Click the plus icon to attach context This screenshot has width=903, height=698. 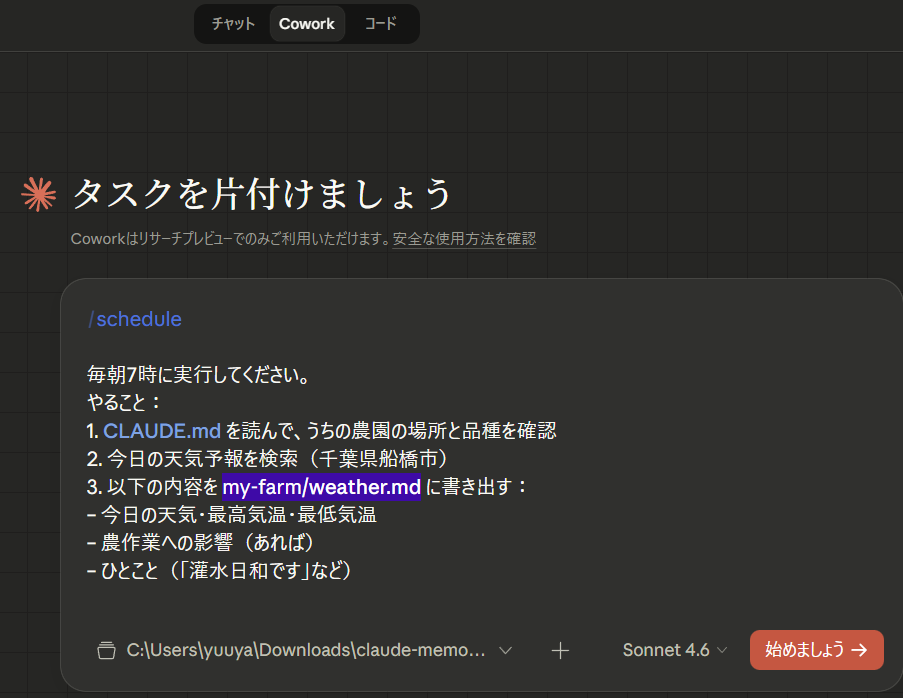click(x=560, y=650)
